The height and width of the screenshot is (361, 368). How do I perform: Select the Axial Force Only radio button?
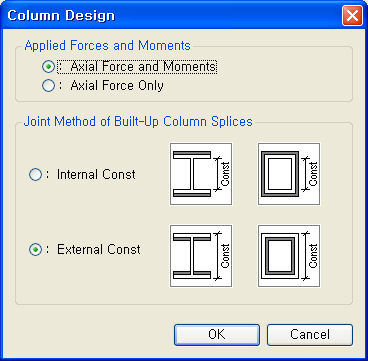coord(48,86)
